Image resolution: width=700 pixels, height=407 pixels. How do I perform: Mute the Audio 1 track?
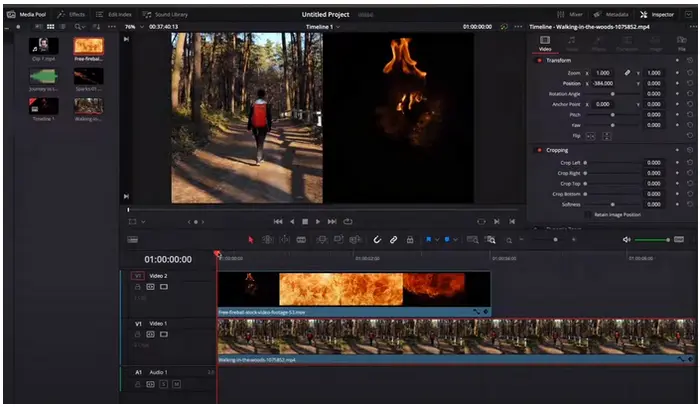click(x=176, y=384)
